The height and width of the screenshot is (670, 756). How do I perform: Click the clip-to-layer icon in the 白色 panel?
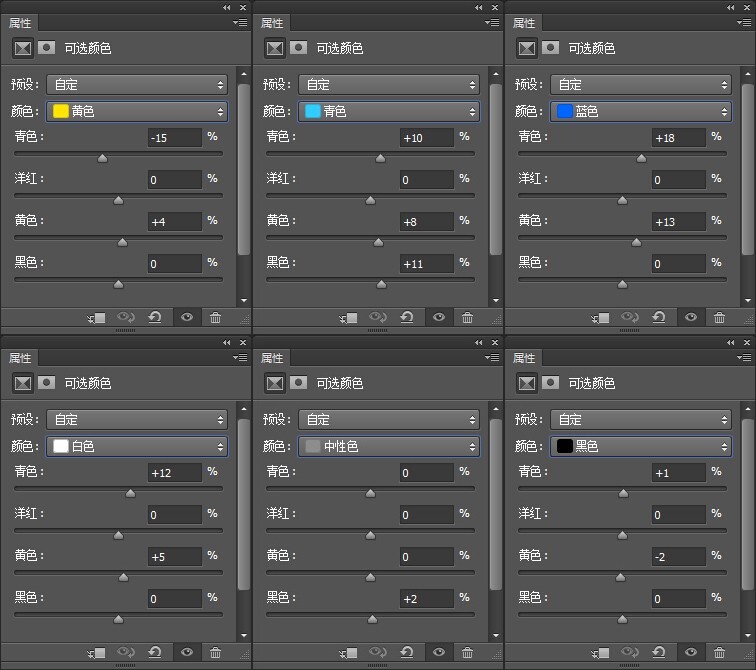97,653
